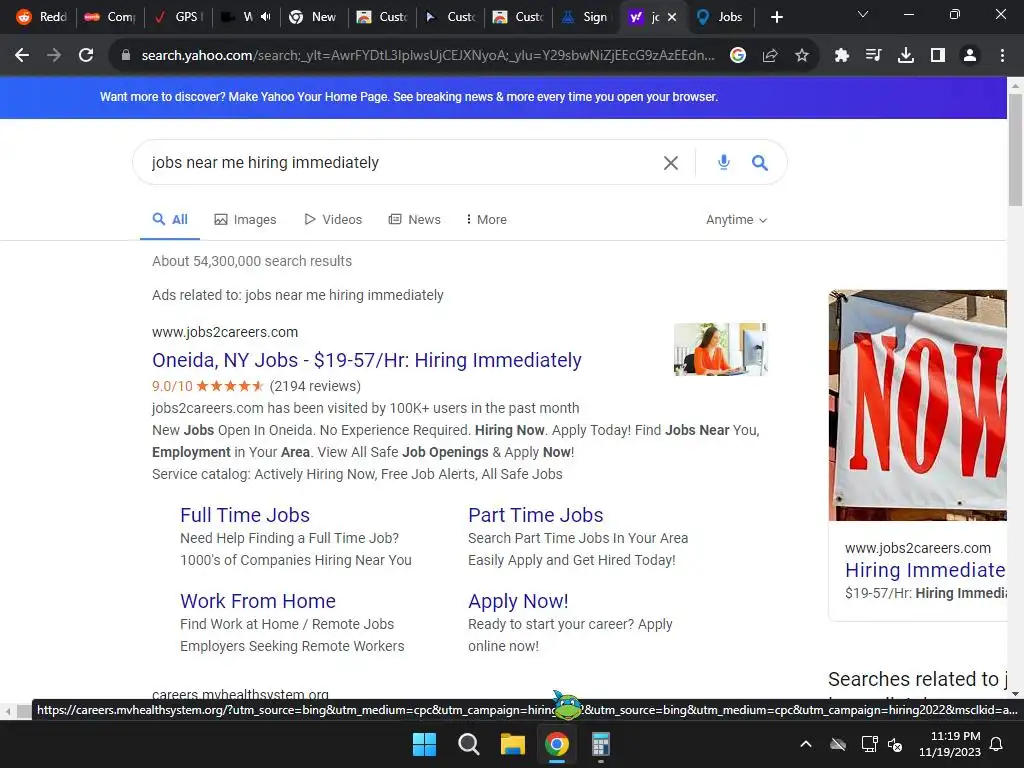This screenshot has width=1024, height=768.
Task: Reload the current page
Action: pos(86,56)
